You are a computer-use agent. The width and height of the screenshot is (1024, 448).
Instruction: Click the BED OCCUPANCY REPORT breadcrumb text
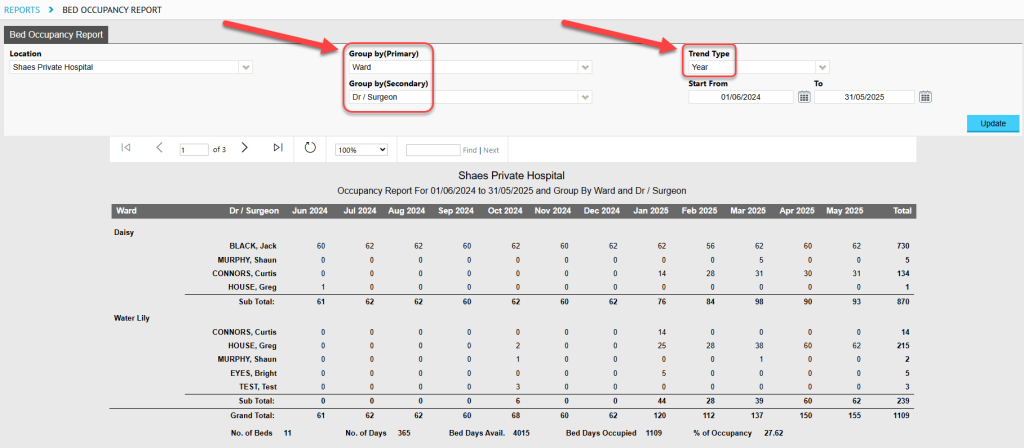112,10
